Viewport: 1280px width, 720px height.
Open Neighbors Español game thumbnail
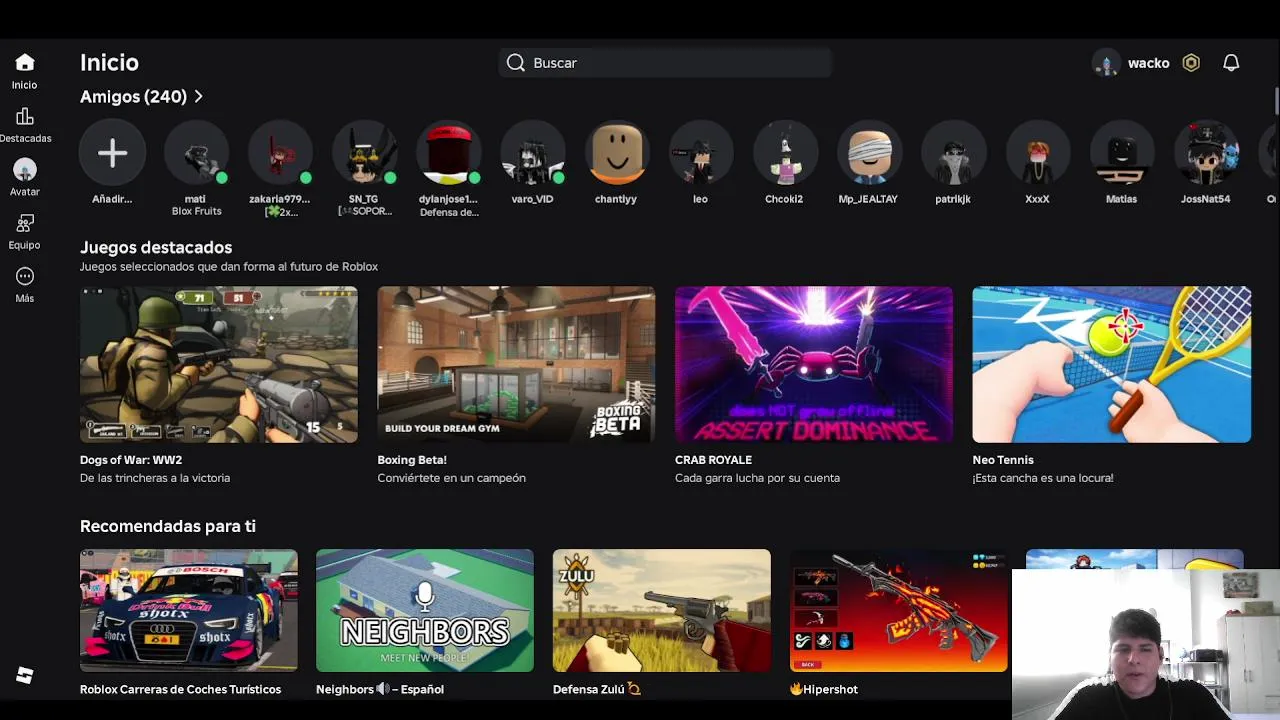[x=425, y=610]
